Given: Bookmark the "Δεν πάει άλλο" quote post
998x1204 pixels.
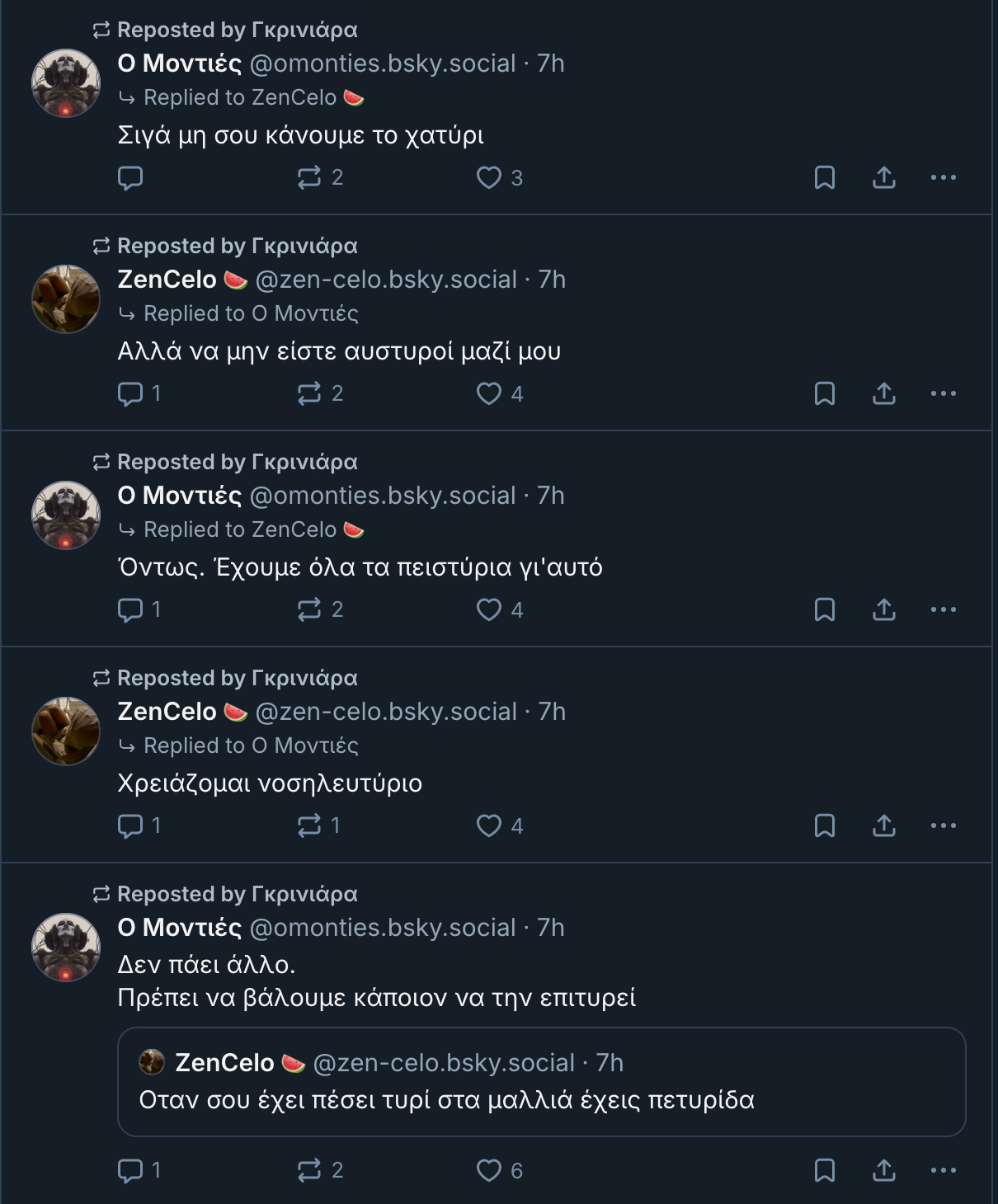Looking at the screenshot, I should pos(825,1170).
